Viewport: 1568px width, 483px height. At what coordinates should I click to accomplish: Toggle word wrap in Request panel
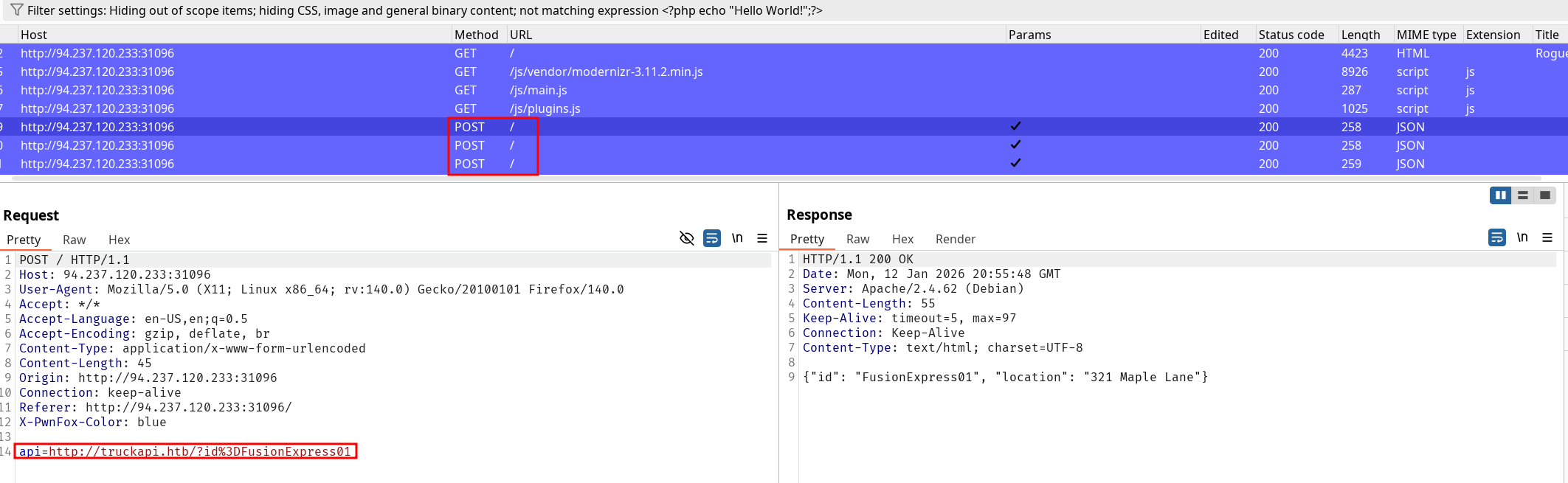tap(712, 238)
